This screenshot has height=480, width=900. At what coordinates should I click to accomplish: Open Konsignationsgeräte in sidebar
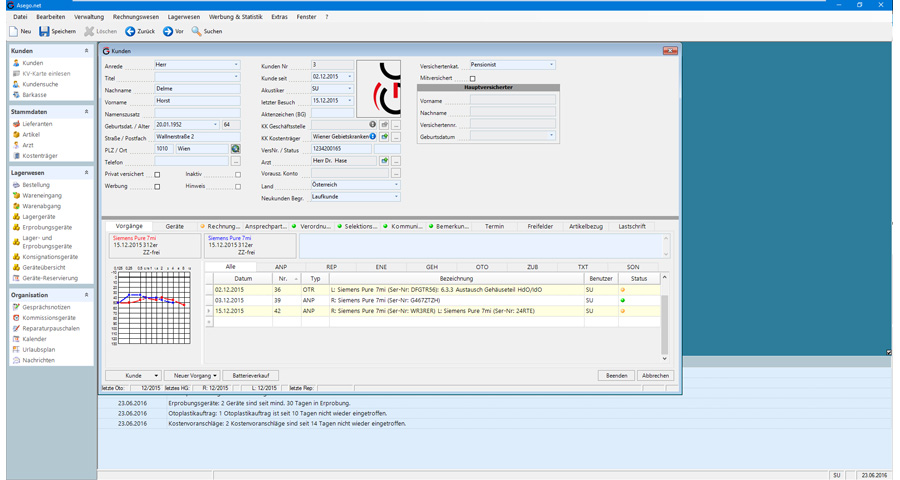click(x=50, y=257)
